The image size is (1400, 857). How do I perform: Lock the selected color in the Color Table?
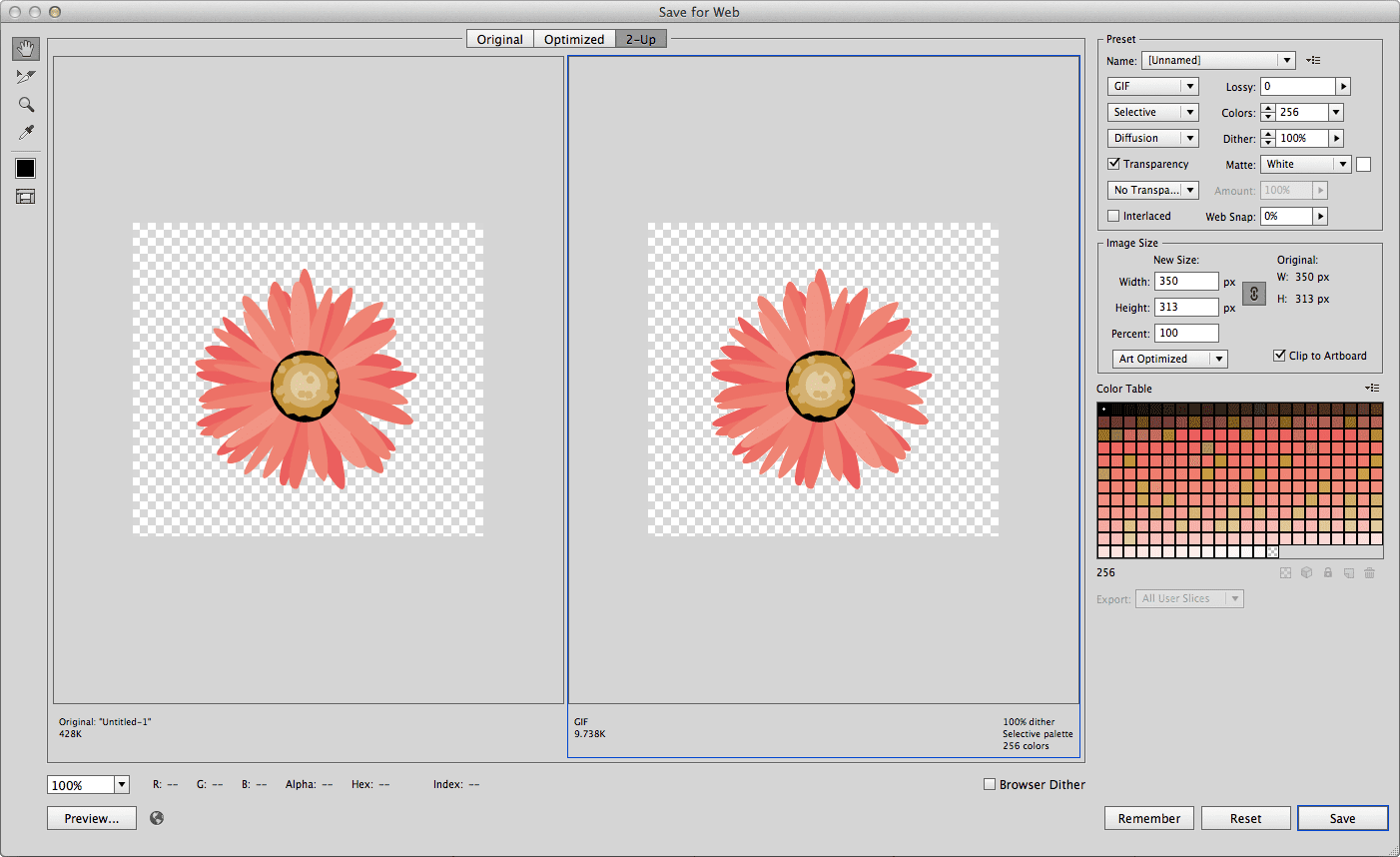point(1327,572)
